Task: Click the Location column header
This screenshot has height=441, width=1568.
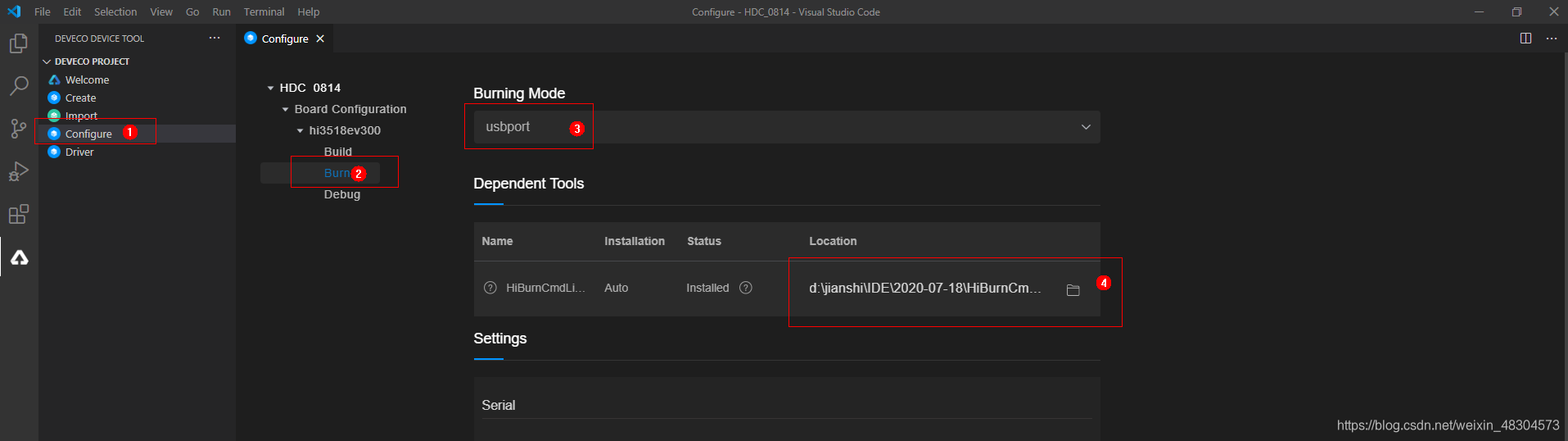Action: point(833,241)
